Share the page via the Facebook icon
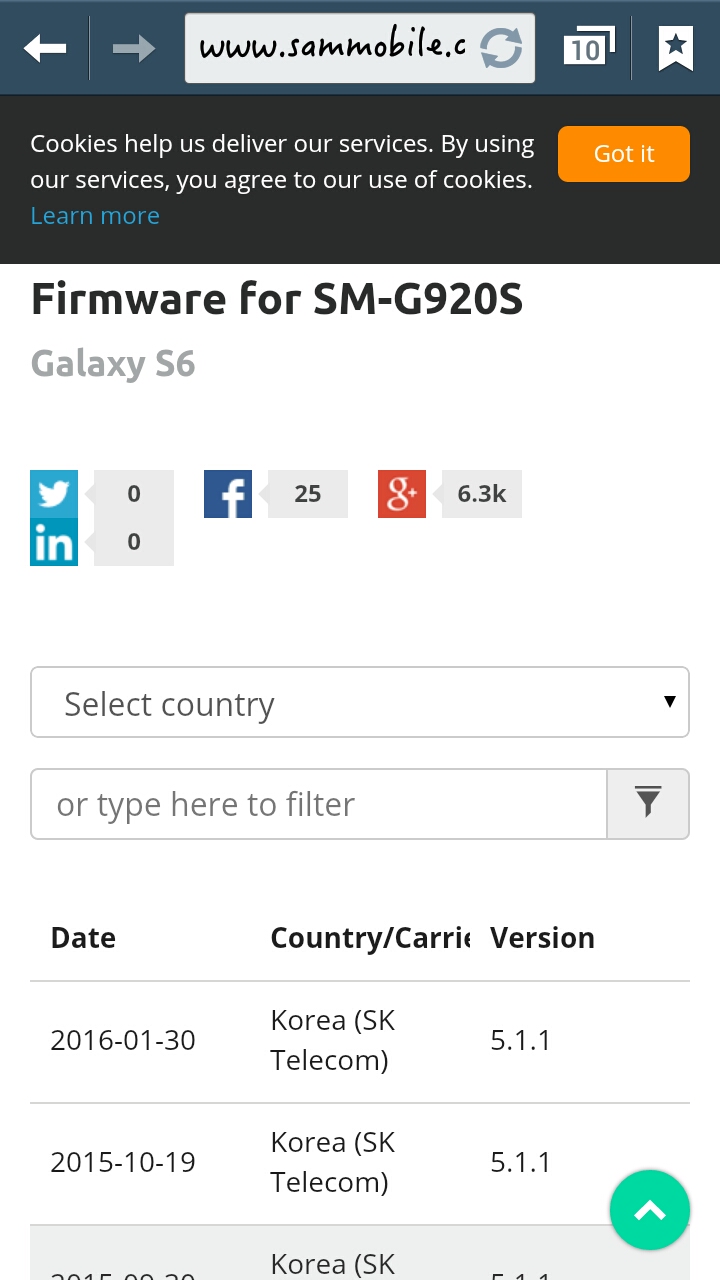720x1280 pixels. [x=228, y=494]
